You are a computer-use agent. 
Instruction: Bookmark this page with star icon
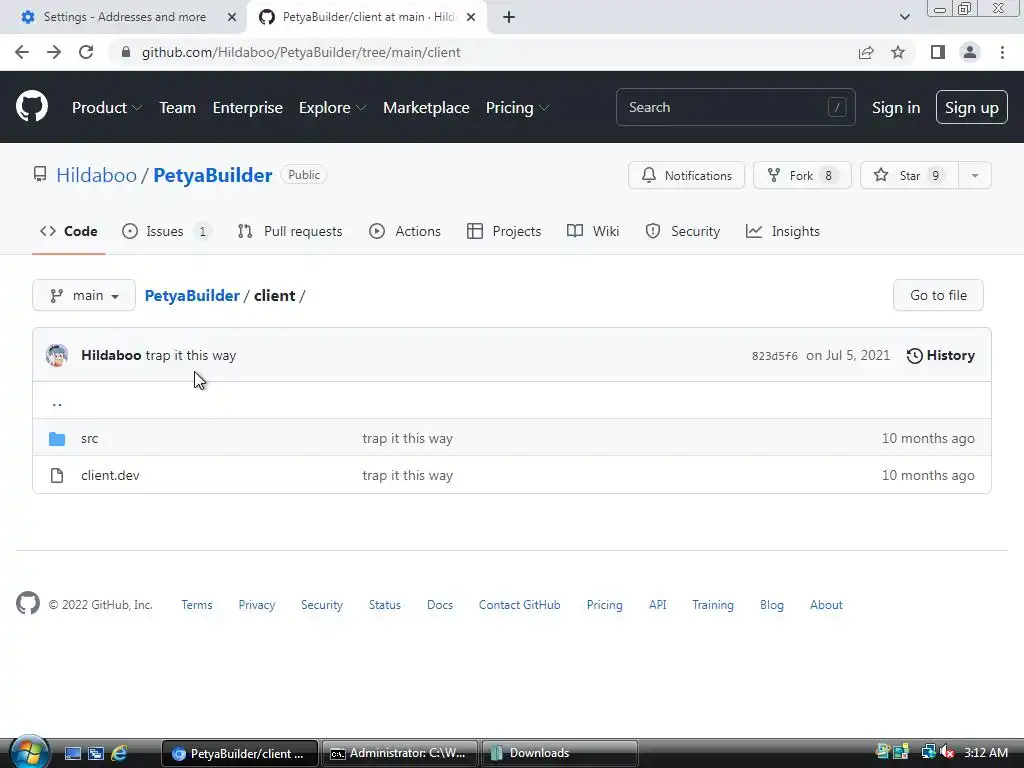coord(898,52)
